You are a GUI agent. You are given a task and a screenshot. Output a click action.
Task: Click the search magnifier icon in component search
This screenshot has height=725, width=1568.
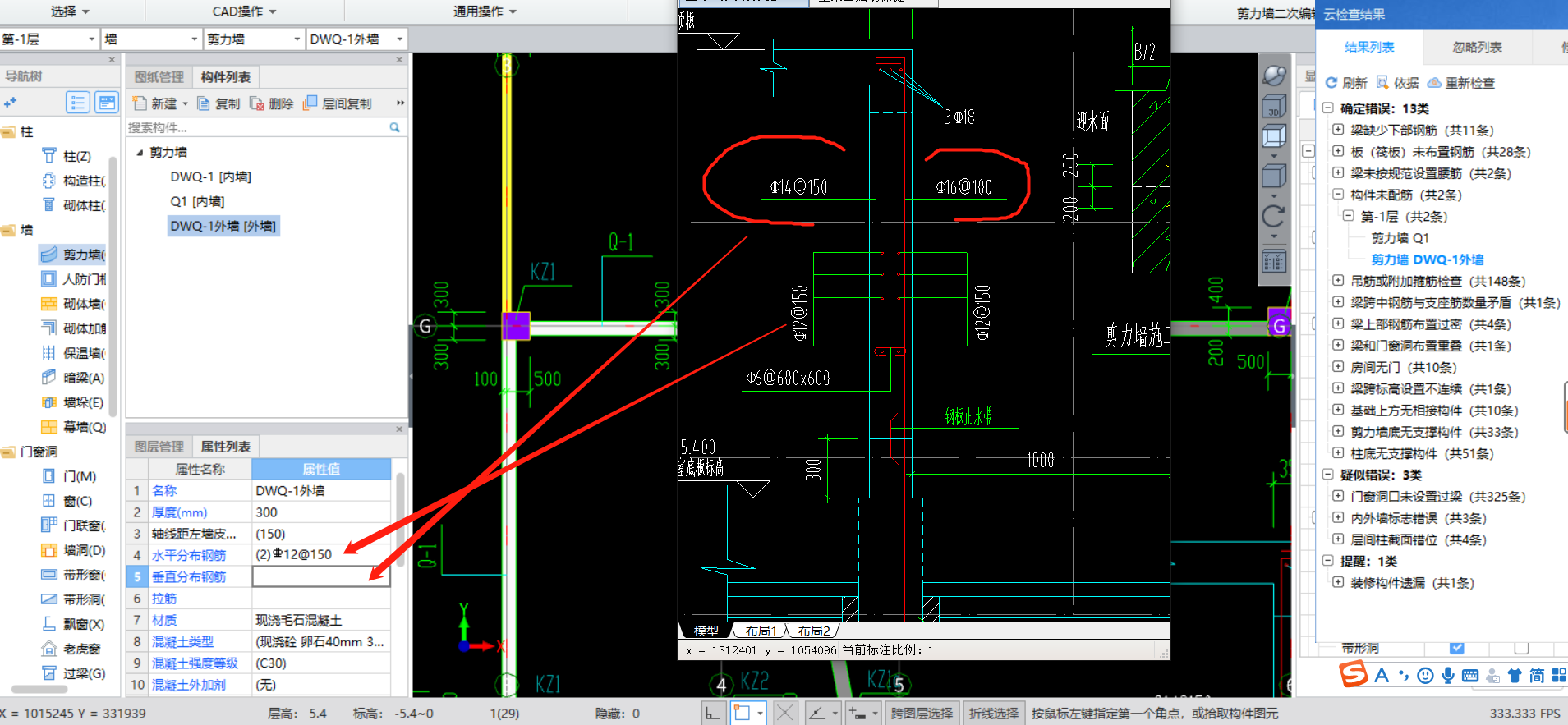tap(395, 127)
